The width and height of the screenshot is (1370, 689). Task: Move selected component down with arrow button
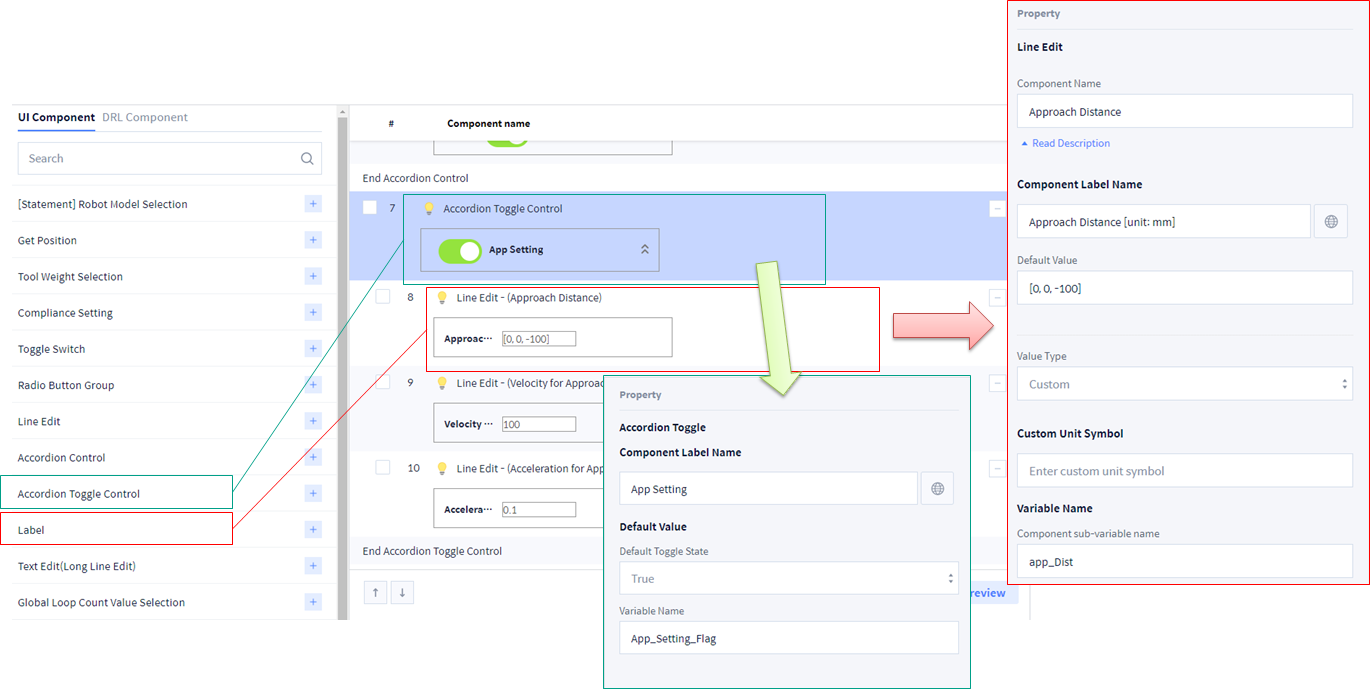click(x=402, y=592)
